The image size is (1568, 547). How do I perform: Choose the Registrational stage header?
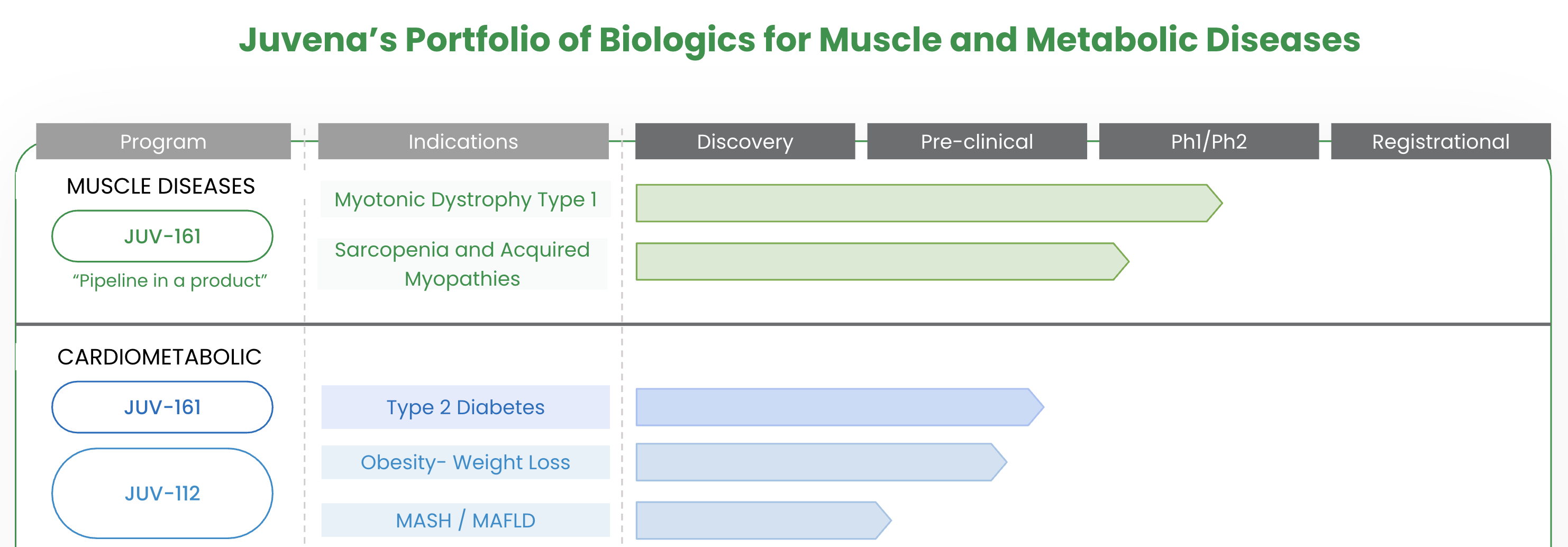1440,141
